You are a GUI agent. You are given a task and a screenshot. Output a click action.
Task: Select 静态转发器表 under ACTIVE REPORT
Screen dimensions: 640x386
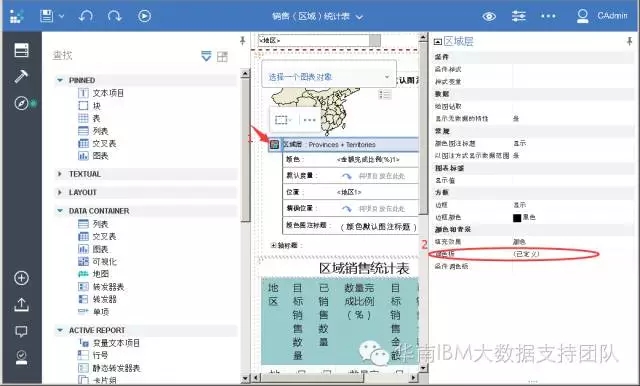pyautogui.click(x=109, y=368)
